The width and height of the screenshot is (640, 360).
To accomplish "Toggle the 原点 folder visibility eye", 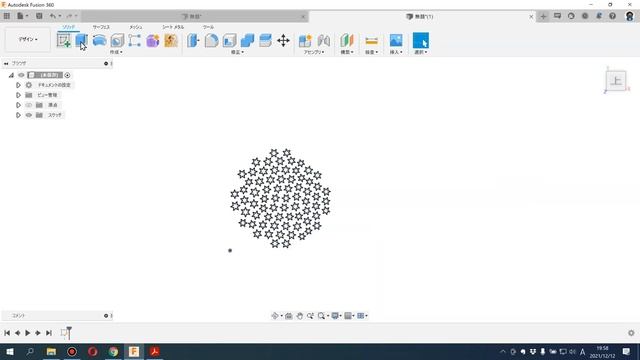I will pos(29,105).
